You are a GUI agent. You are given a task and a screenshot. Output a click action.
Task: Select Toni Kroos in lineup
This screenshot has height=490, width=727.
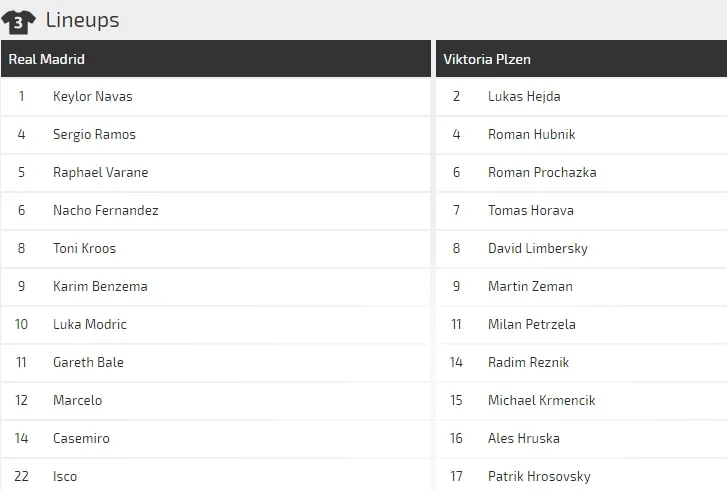click(84, 249)
